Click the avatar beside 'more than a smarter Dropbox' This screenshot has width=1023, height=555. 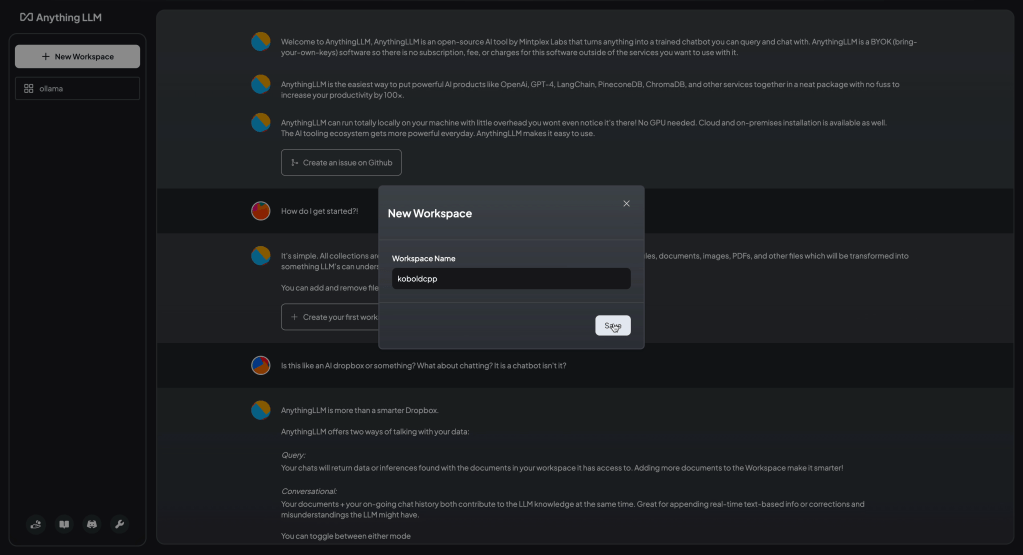[261, 410]
